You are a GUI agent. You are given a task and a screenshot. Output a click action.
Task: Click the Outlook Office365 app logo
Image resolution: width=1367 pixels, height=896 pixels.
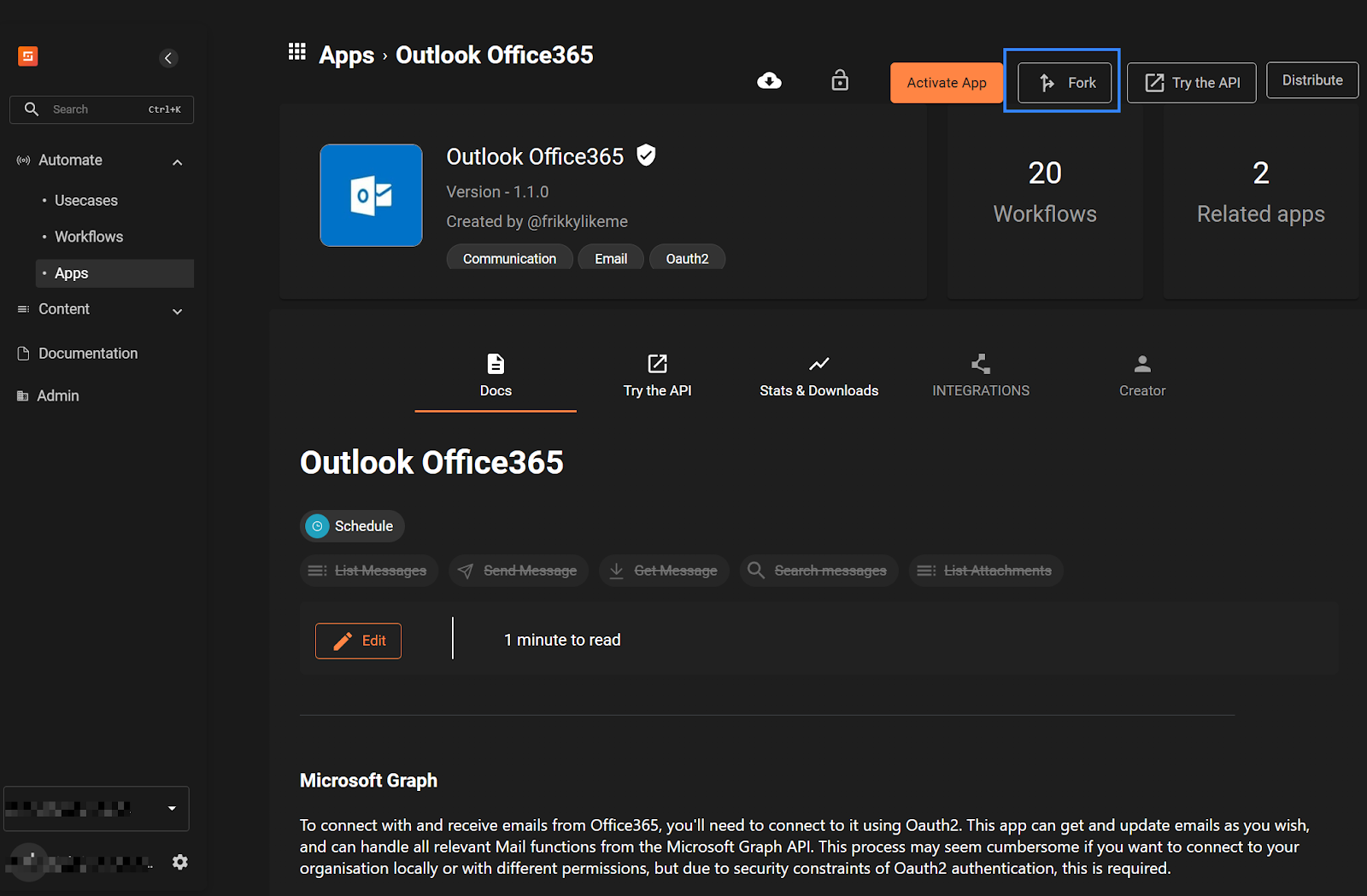[x=371, y=195]
